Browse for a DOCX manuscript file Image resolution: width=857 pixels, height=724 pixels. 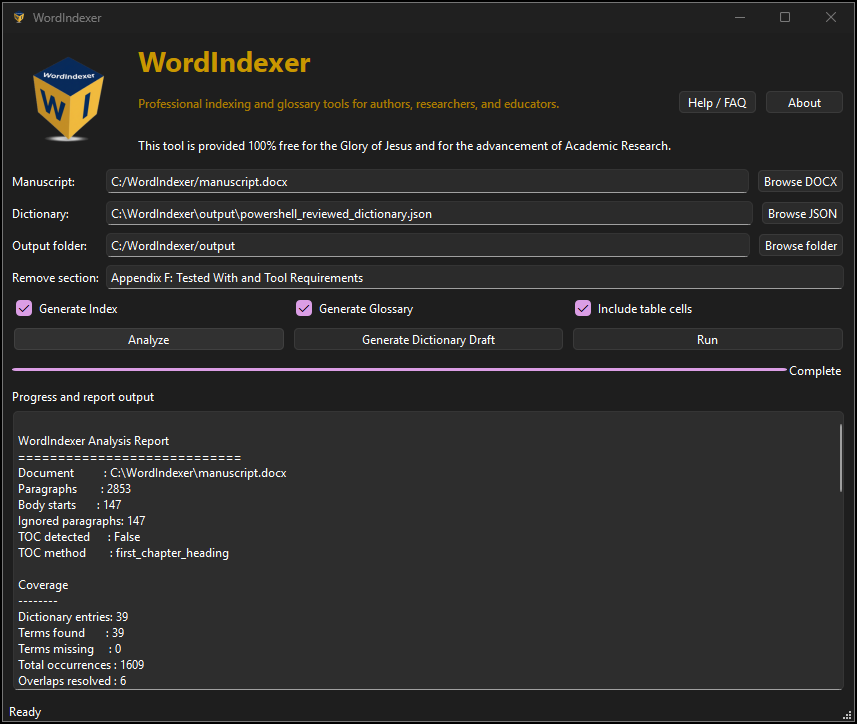(800, 181)
